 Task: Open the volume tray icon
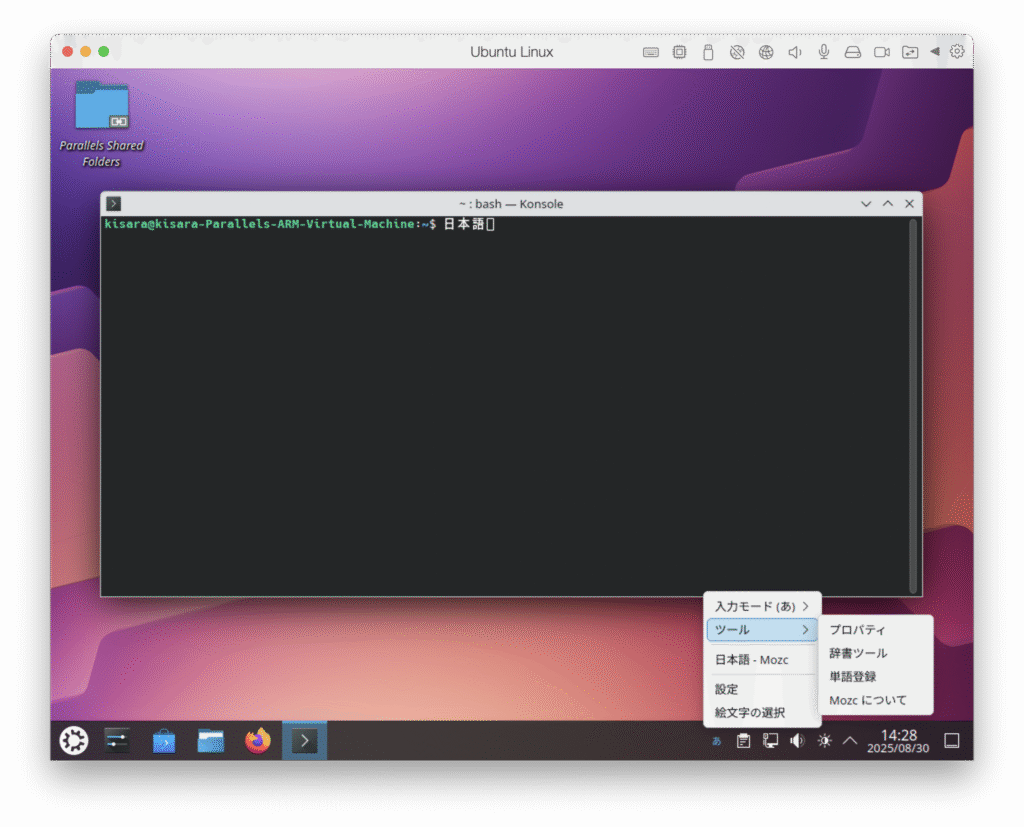[x=797, y=741]
